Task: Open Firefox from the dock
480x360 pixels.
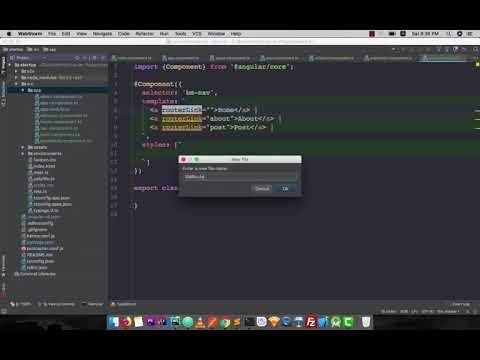Action: pos(126,322)
